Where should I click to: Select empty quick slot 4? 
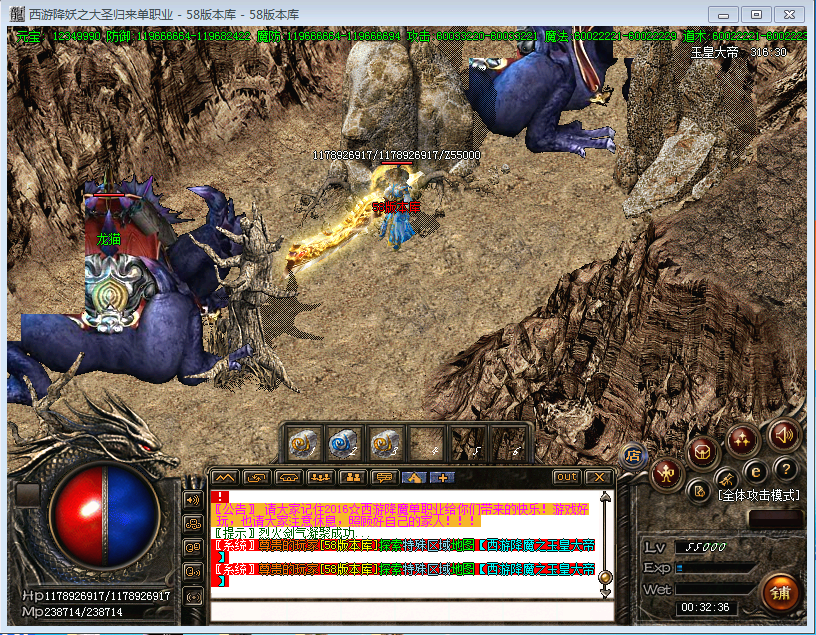click(427, 444)
